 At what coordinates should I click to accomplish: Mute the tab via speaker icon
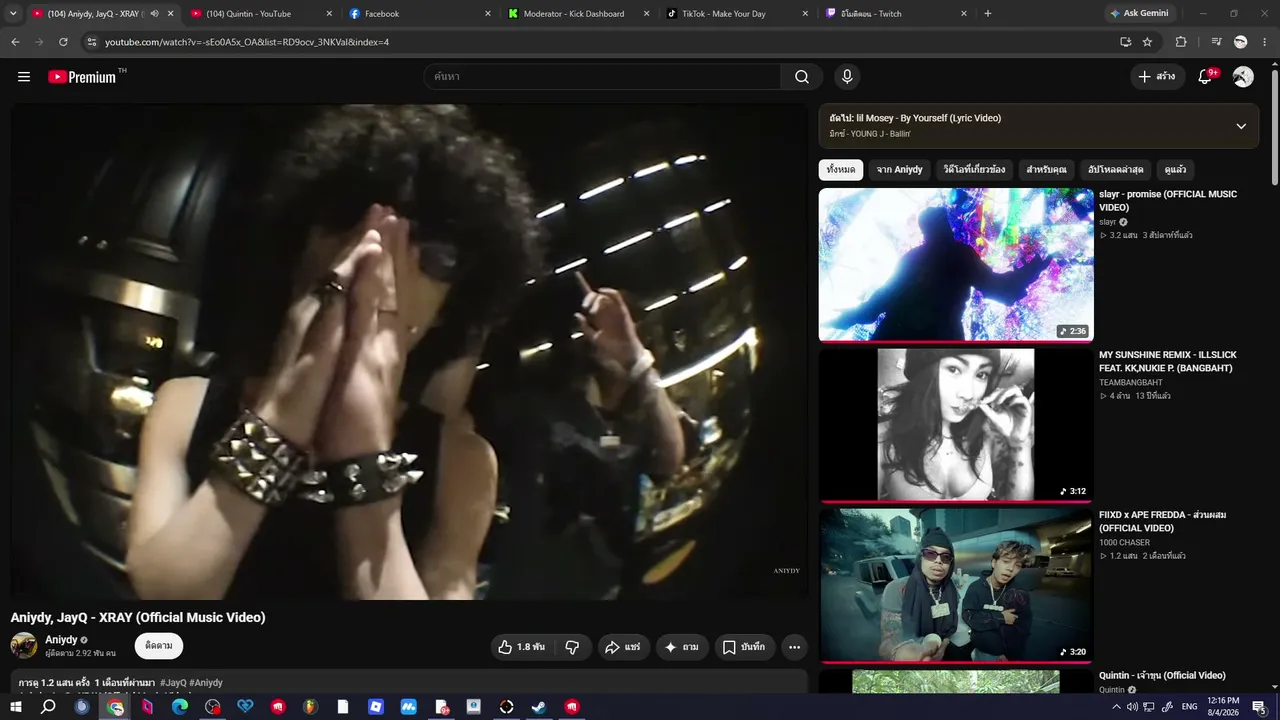click(154, 14)
